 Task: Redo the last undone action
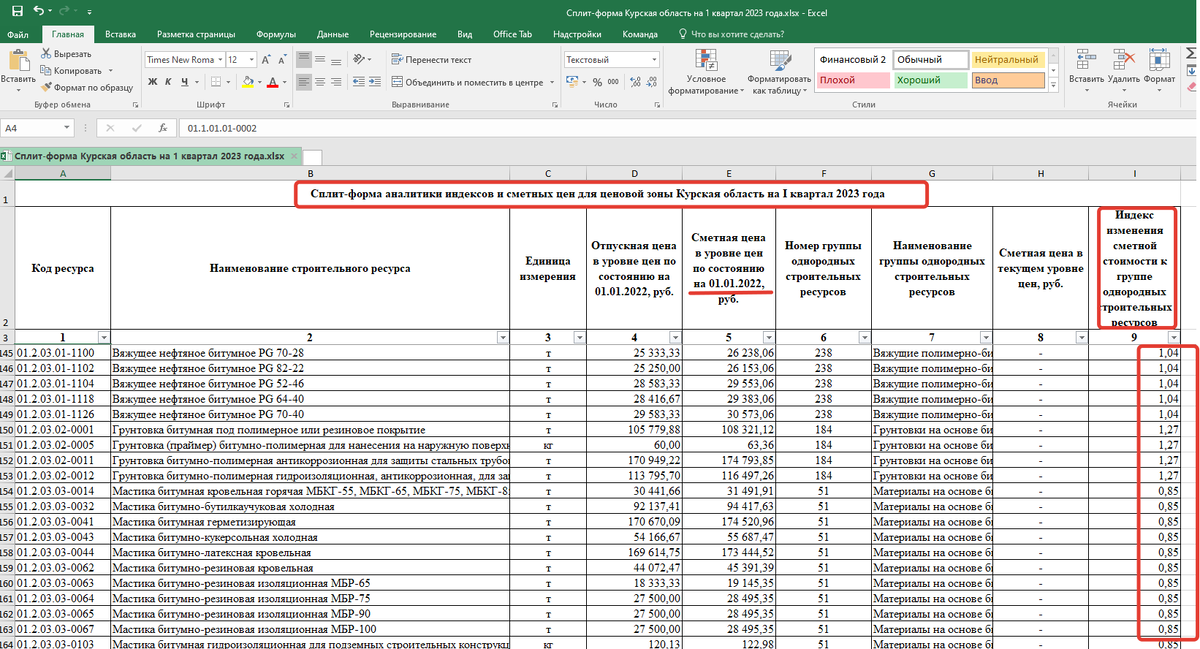click(x=66, y=11)
